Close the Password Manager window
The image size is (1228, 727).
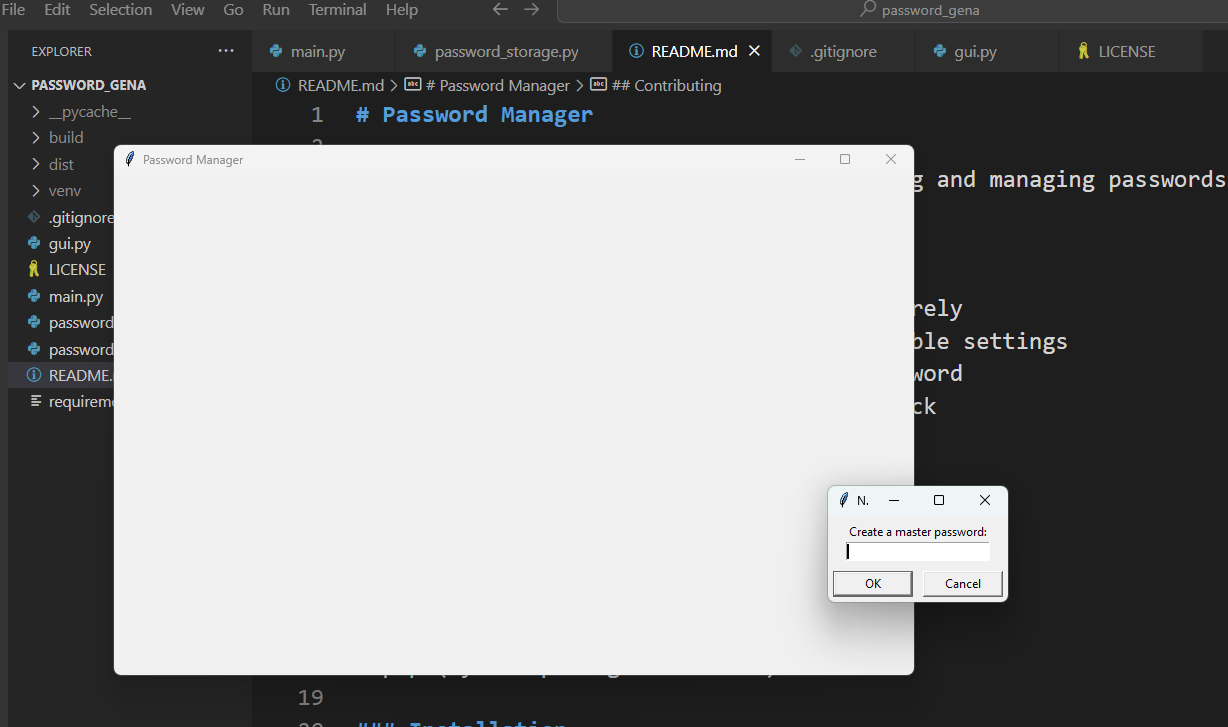click(x=891, y=160)
